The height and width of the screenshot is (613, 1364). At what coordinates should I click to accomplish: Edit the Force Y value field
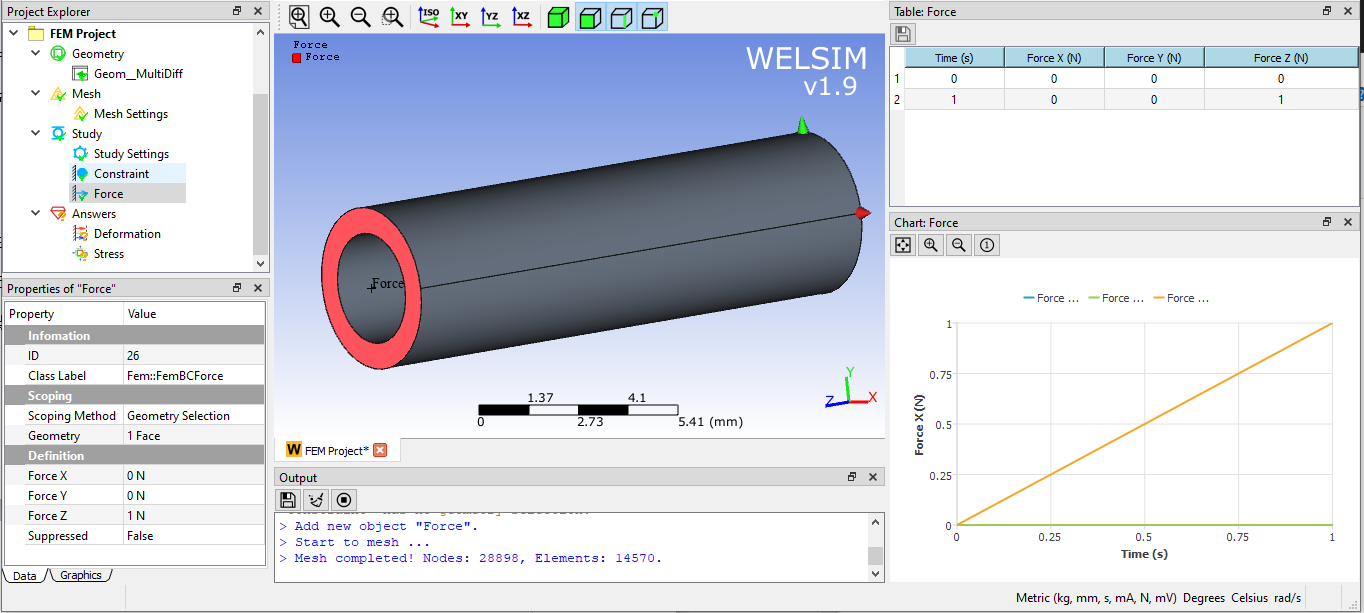tap(194, 496)
